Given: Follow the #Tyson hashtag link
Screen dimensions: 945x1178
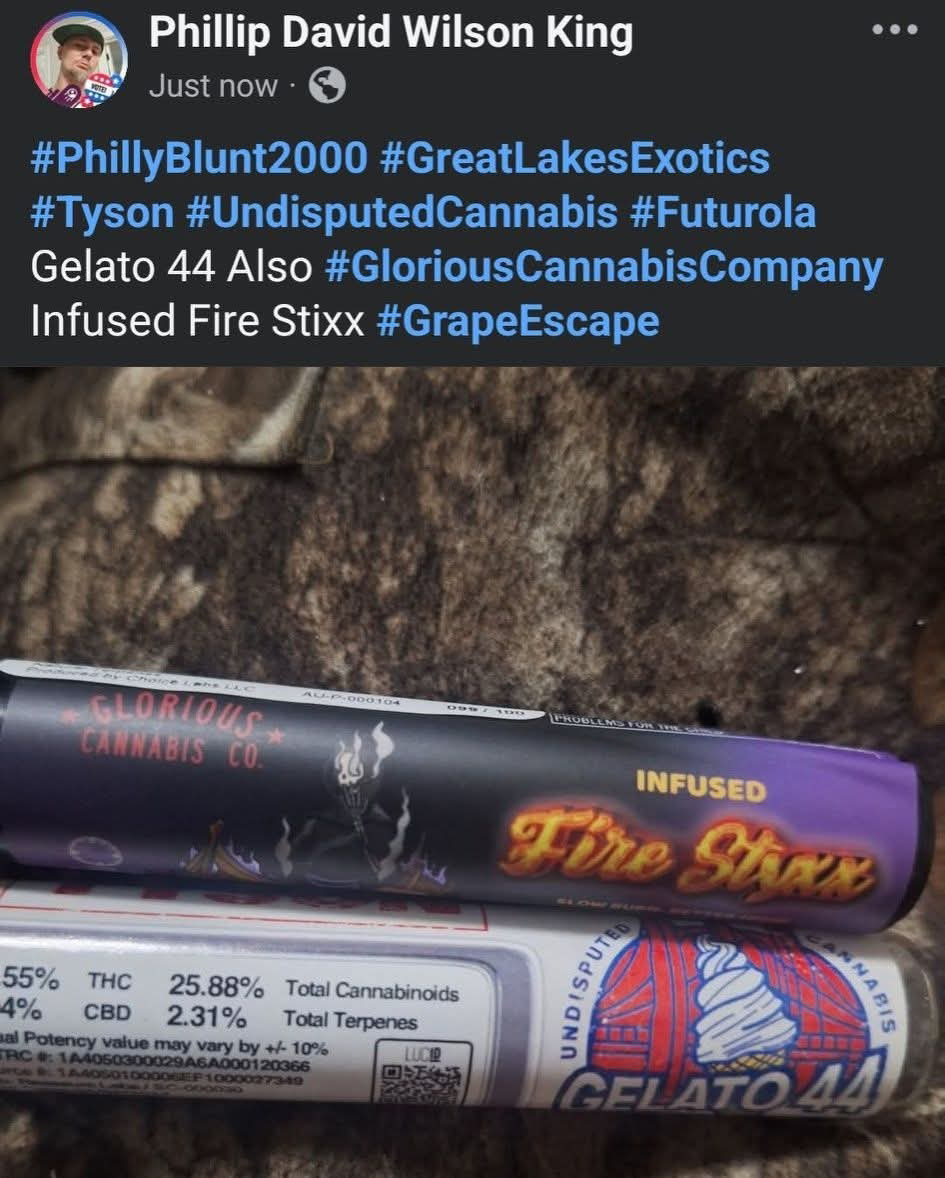Looking at the screenshot, I should pos(102,213).
